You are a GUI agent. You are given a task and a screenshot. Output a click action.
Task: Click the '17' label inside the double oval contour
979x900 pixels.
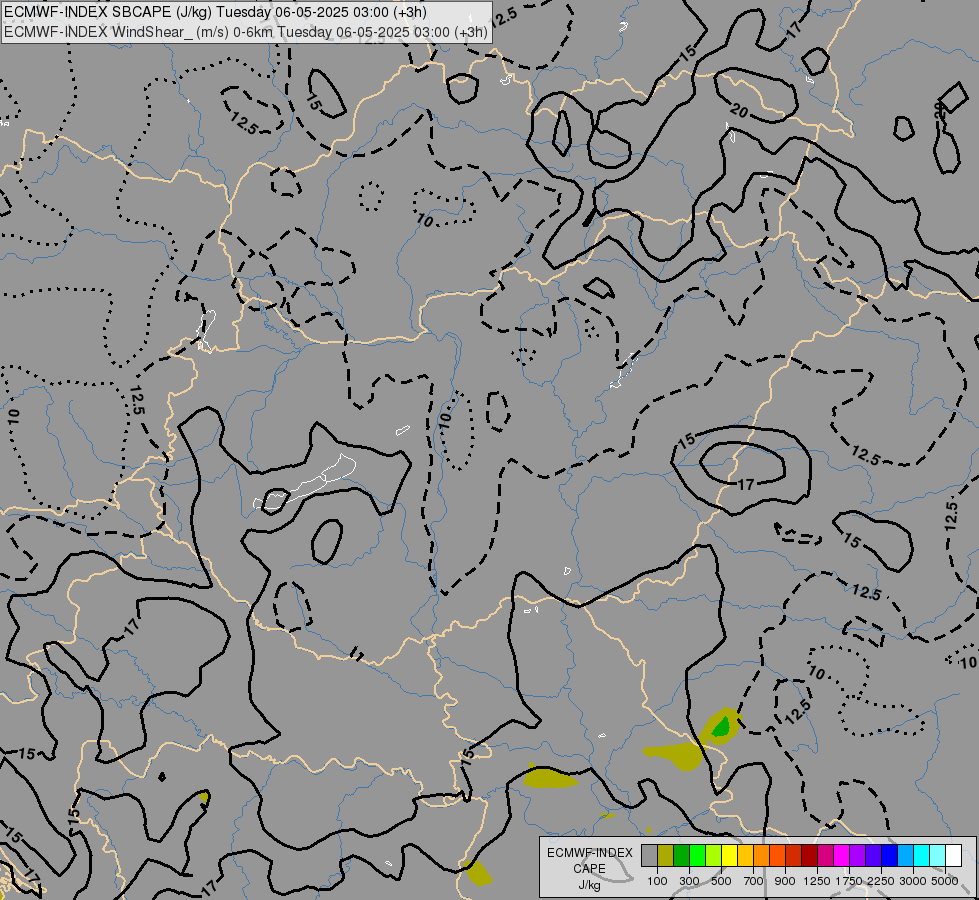(x=746, y=484)
